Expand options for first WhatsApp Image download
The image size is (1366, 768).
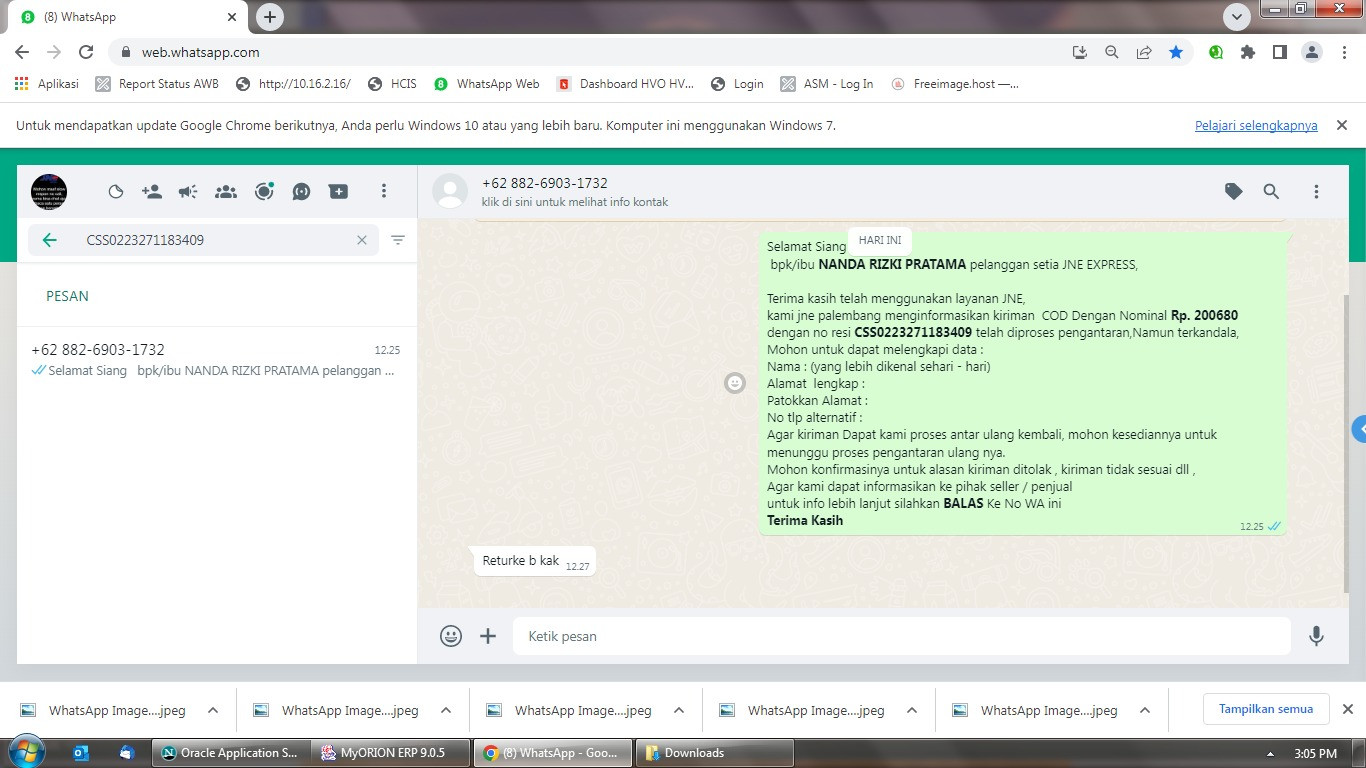(212, 711)
